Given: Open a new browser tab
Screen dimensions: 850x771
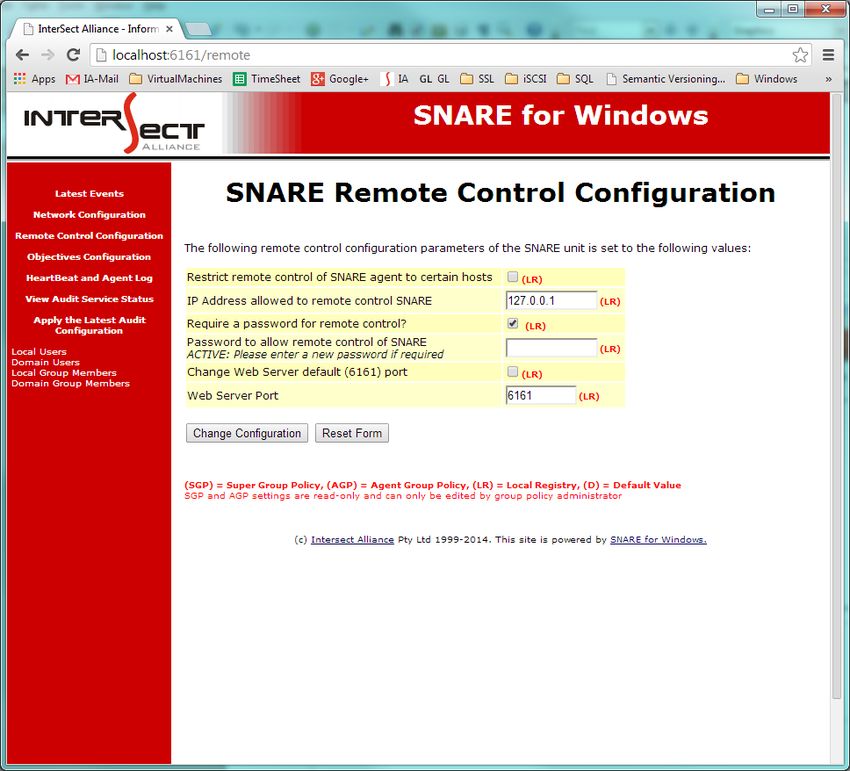Looking at the screenshot, I should click(x=198, y=29).
